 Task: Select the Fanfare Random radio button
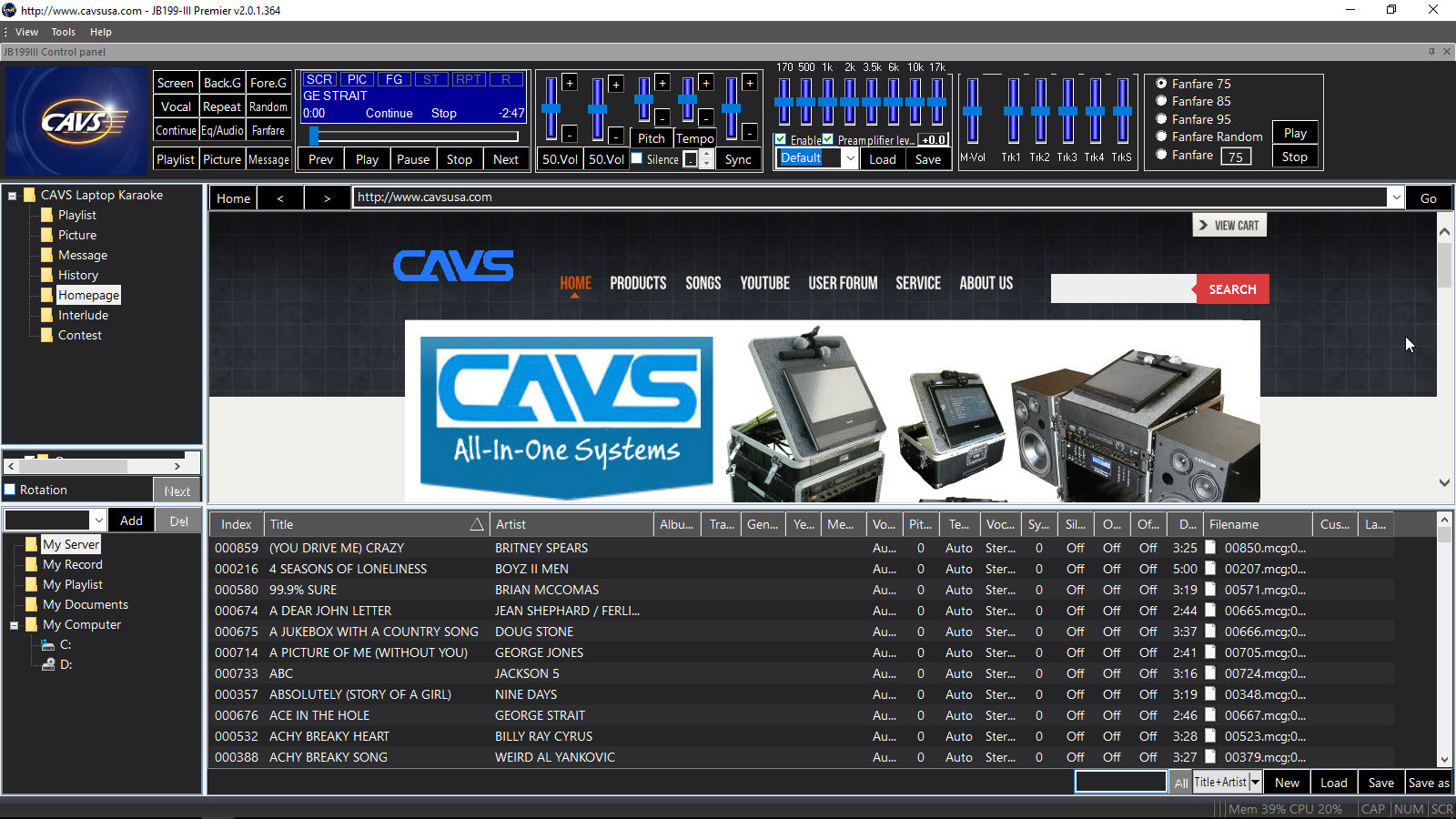point(1161,136)
